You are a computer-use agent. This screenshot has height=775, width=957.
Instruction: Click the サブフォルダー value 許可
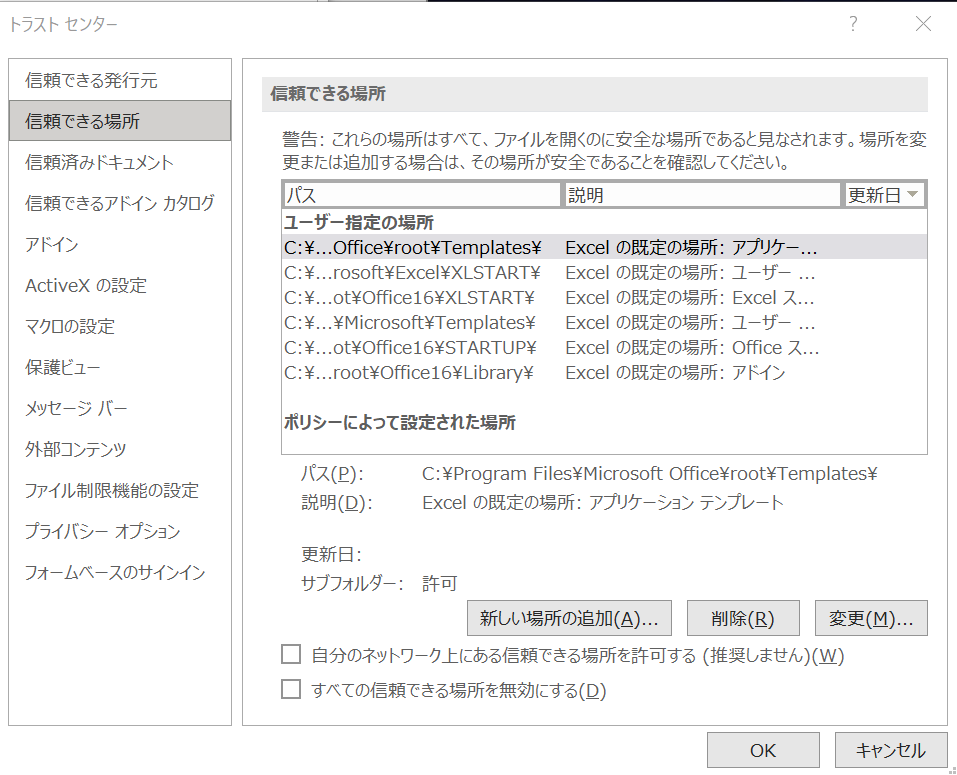439,584
